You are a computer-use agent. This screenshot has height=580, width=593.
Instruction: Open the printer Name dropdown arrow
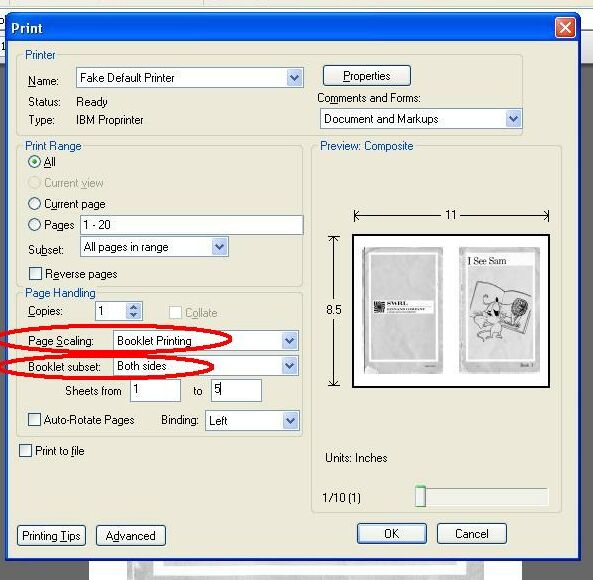click(x=295, y=78)
